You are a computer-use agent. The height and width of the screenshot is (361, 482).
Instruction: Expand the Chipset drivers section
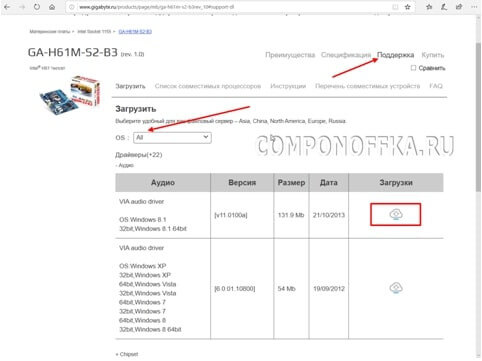click(127, 354)
